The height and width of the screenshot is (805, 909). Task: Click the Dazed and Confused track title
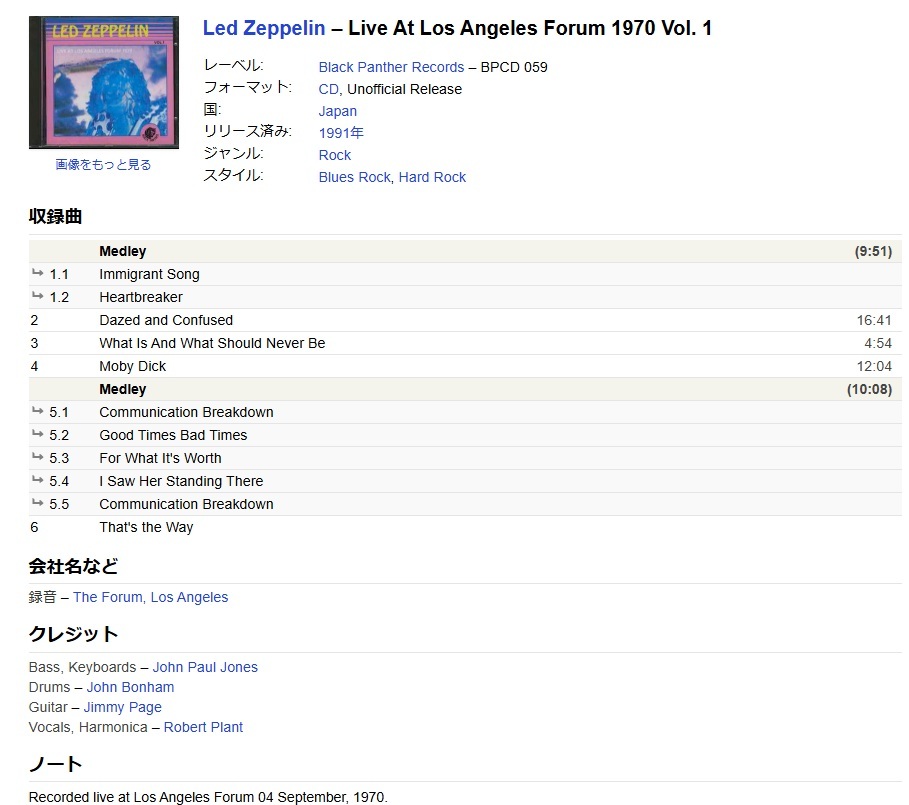tap(166, 320)
